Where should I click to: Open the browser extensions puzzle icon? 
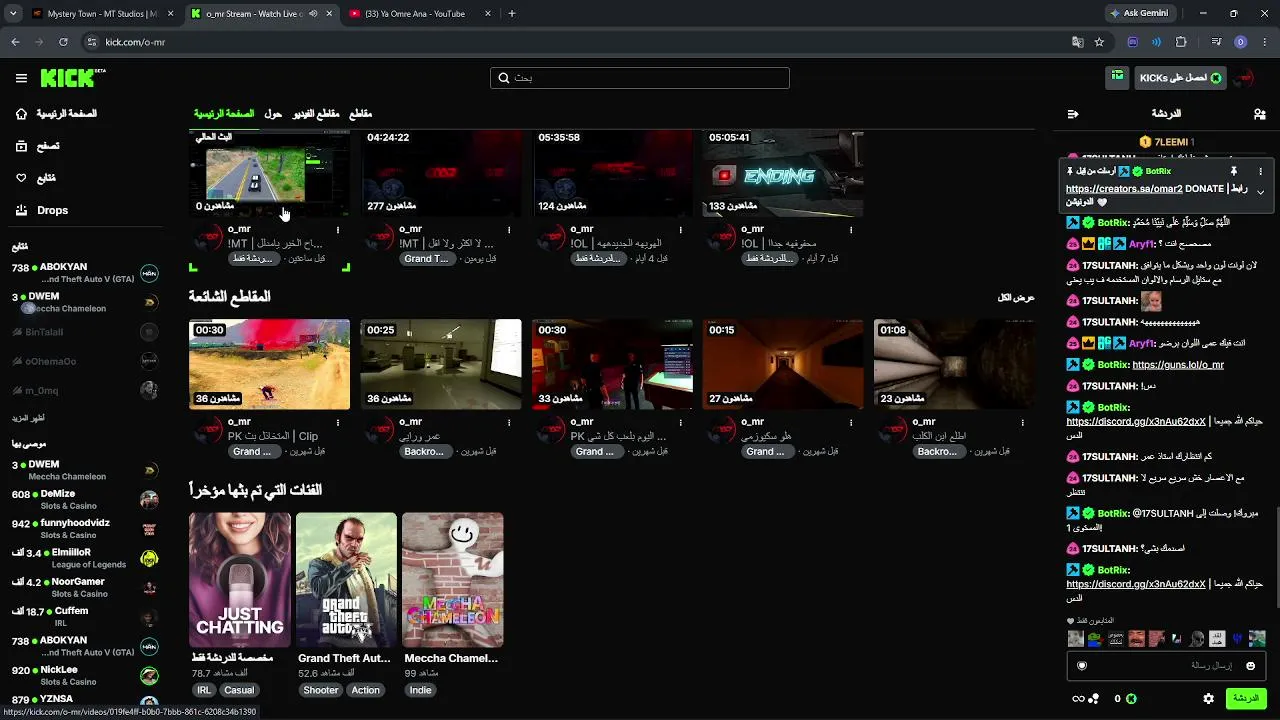click(1181, 42)
